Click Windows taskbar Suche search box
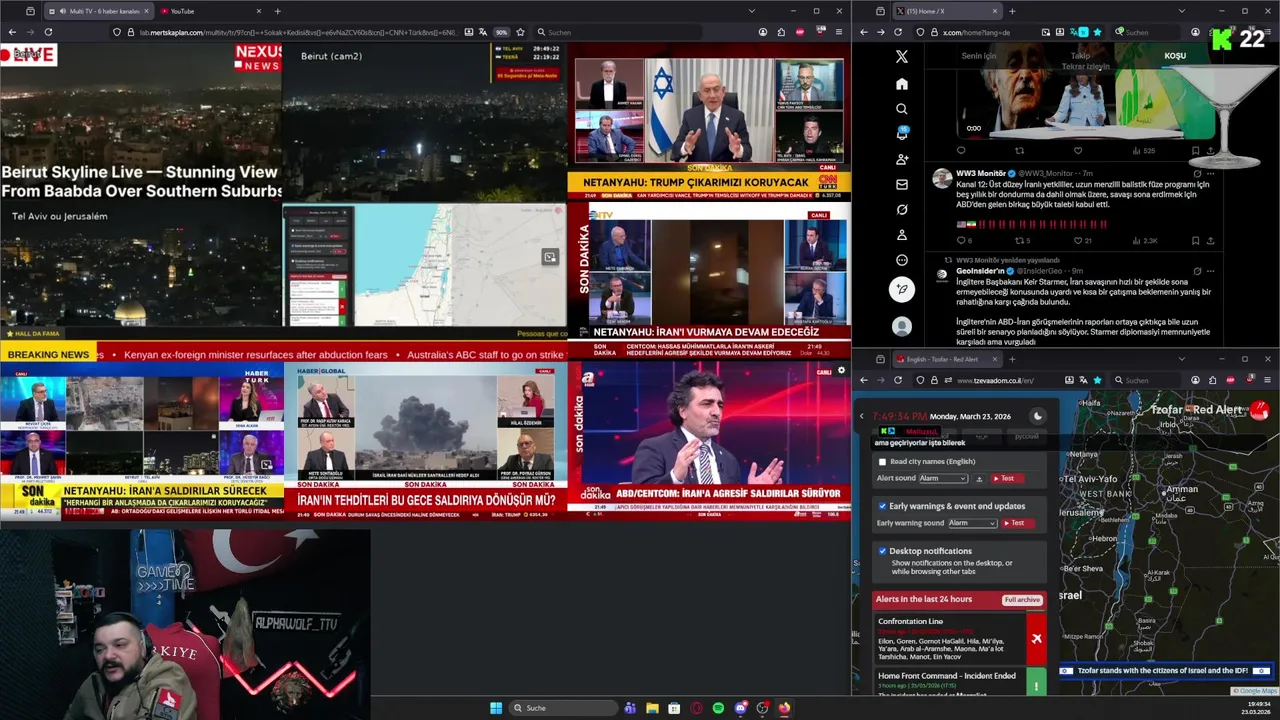The height and width of the screenshot is (720, 1280). [563, 708]
